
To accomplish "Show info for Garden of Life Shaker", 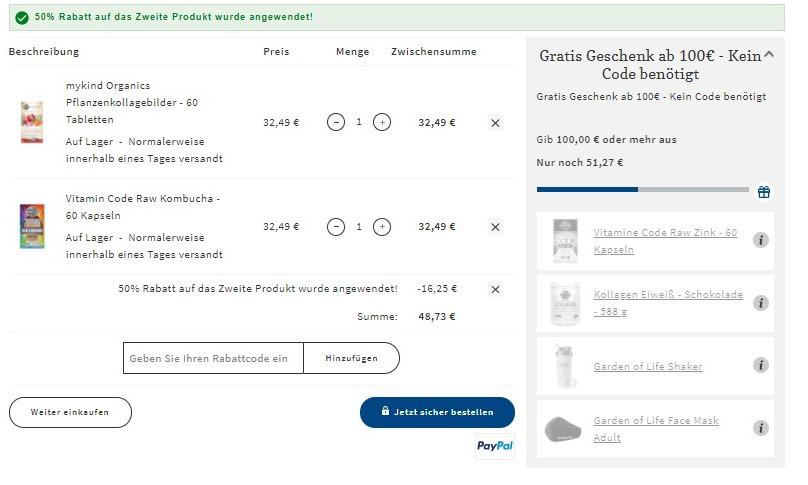I will click(x=760, y=366).
